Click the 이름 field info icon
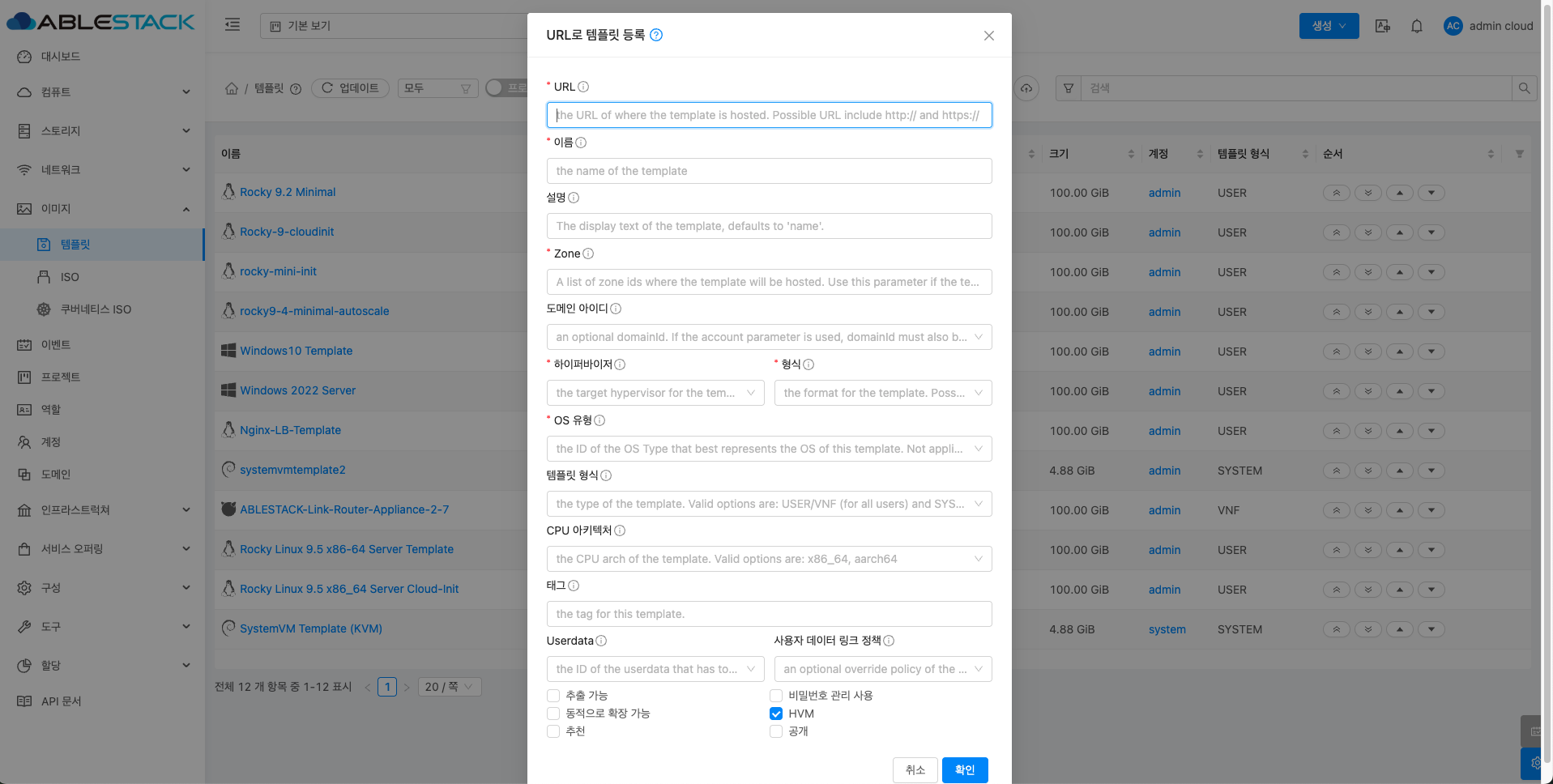The width and height of the screenshot is (1553, 784). [x=581, y=143]
